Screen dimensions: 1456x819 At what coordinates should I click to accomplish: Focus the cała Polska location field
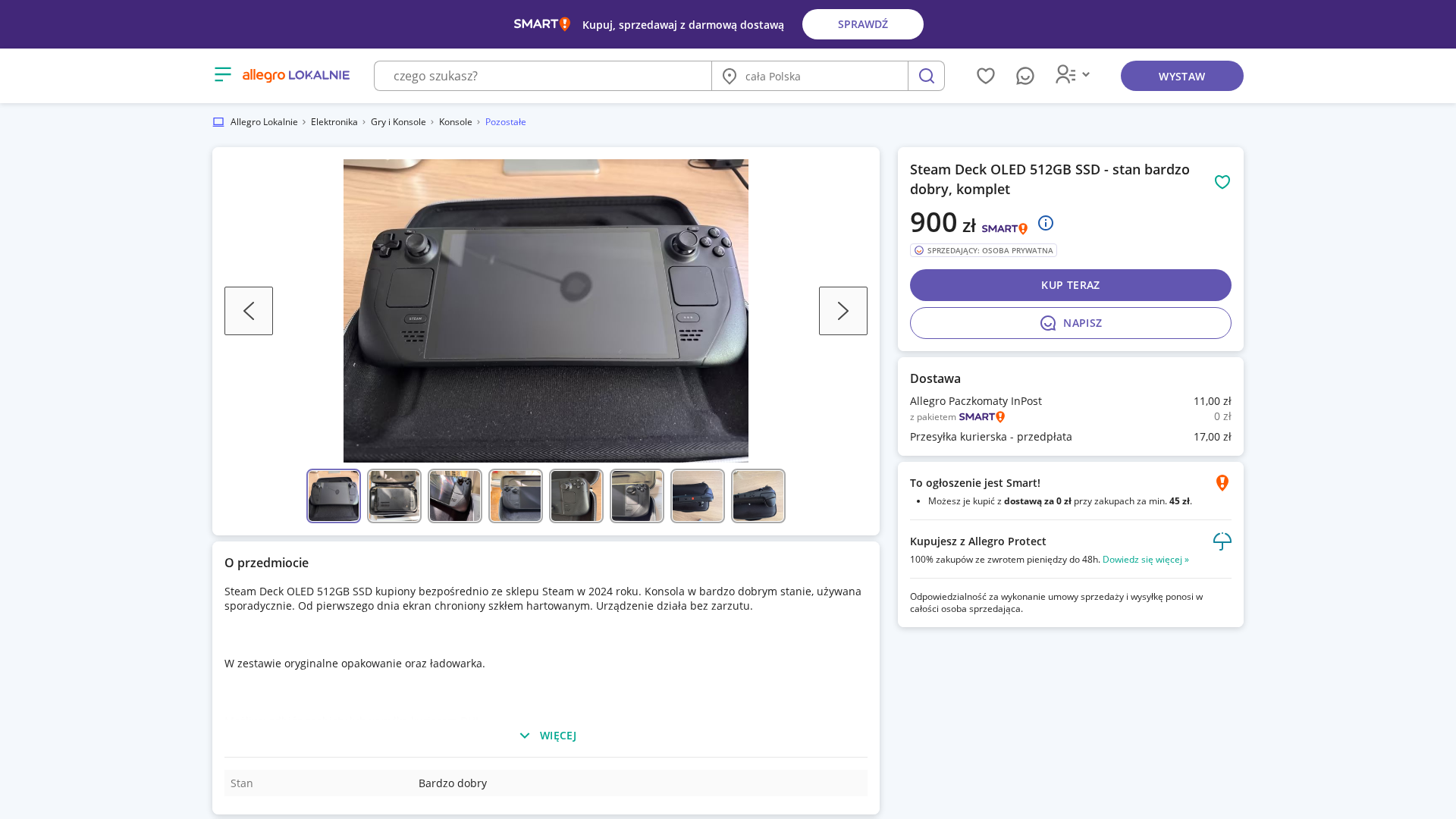tap(810, 76)
